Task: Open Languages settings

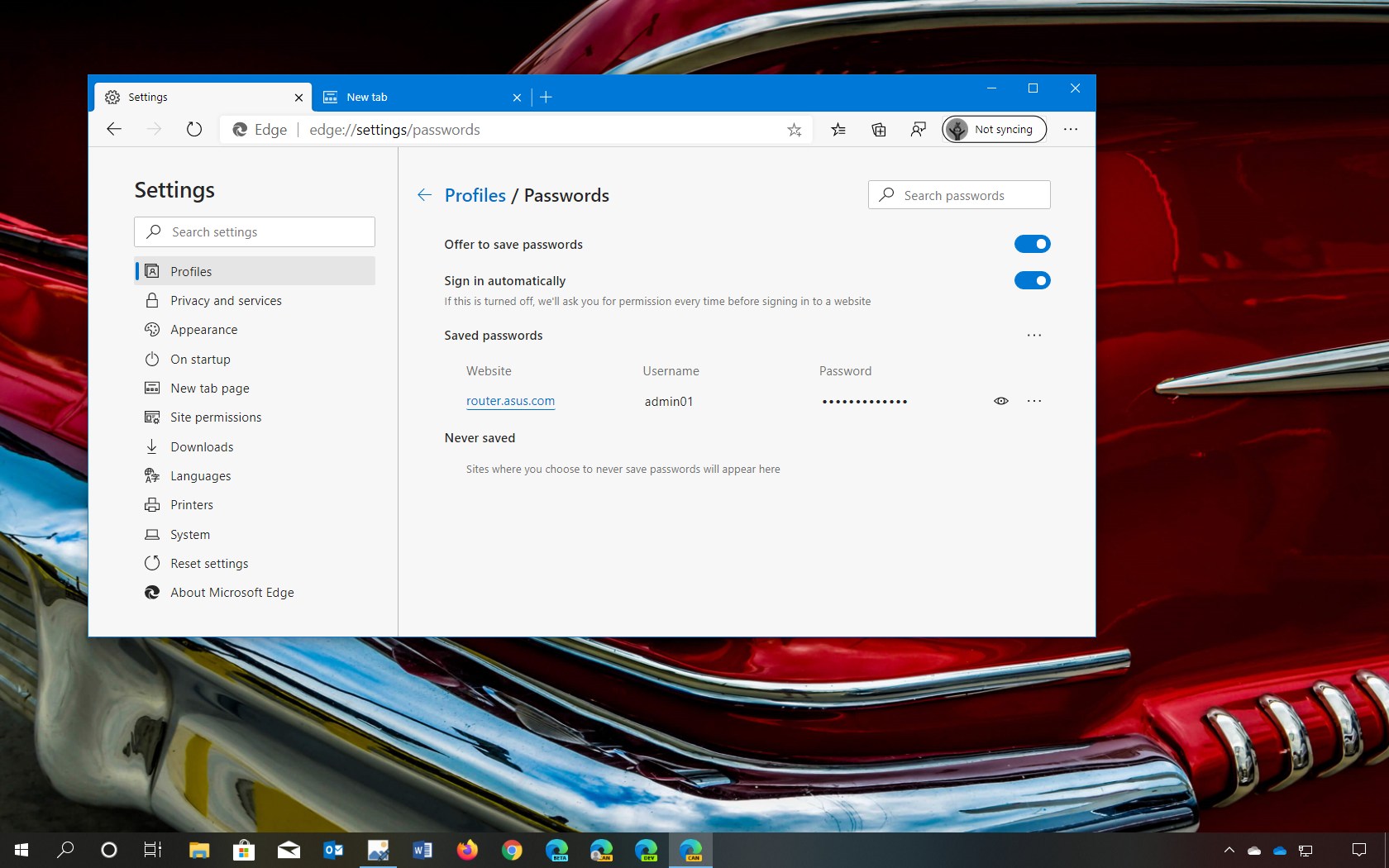Action: click(x=255, y=475)
